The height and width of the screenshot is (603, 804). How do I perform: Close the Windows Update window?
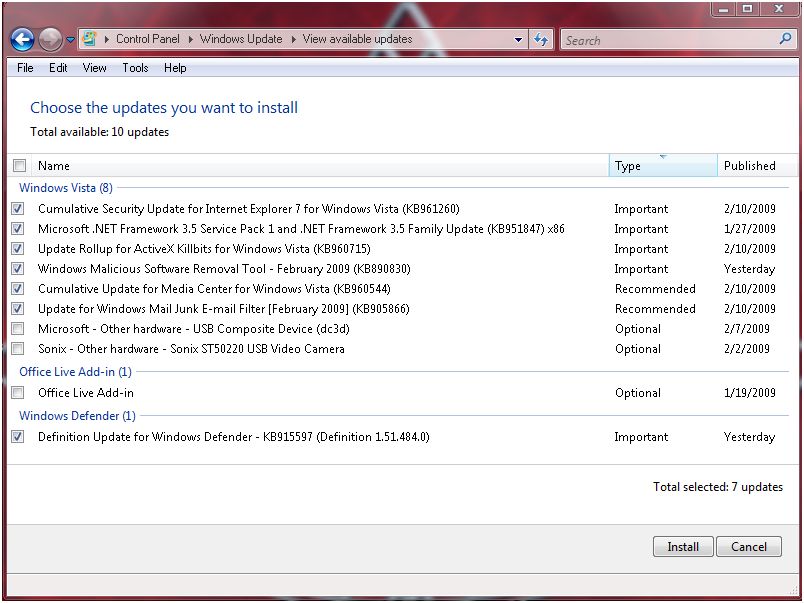[779, 9]
